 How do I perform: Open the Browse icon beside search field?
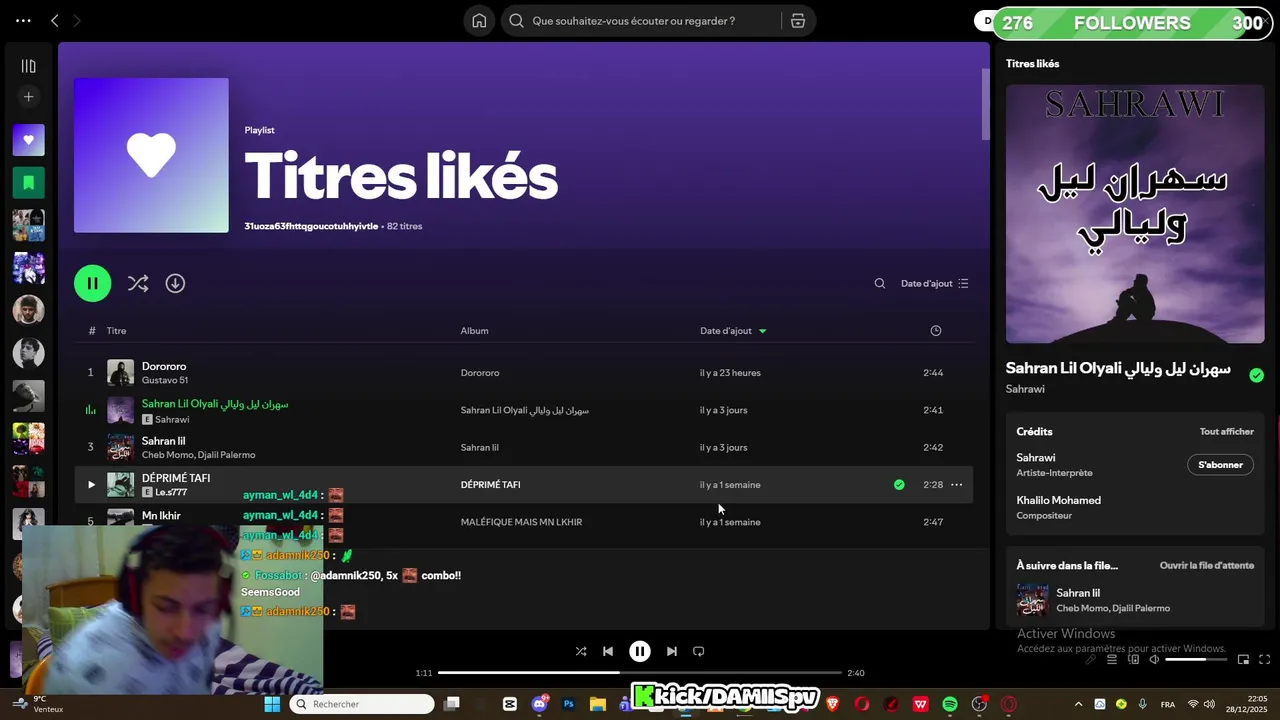coord(798,21)
